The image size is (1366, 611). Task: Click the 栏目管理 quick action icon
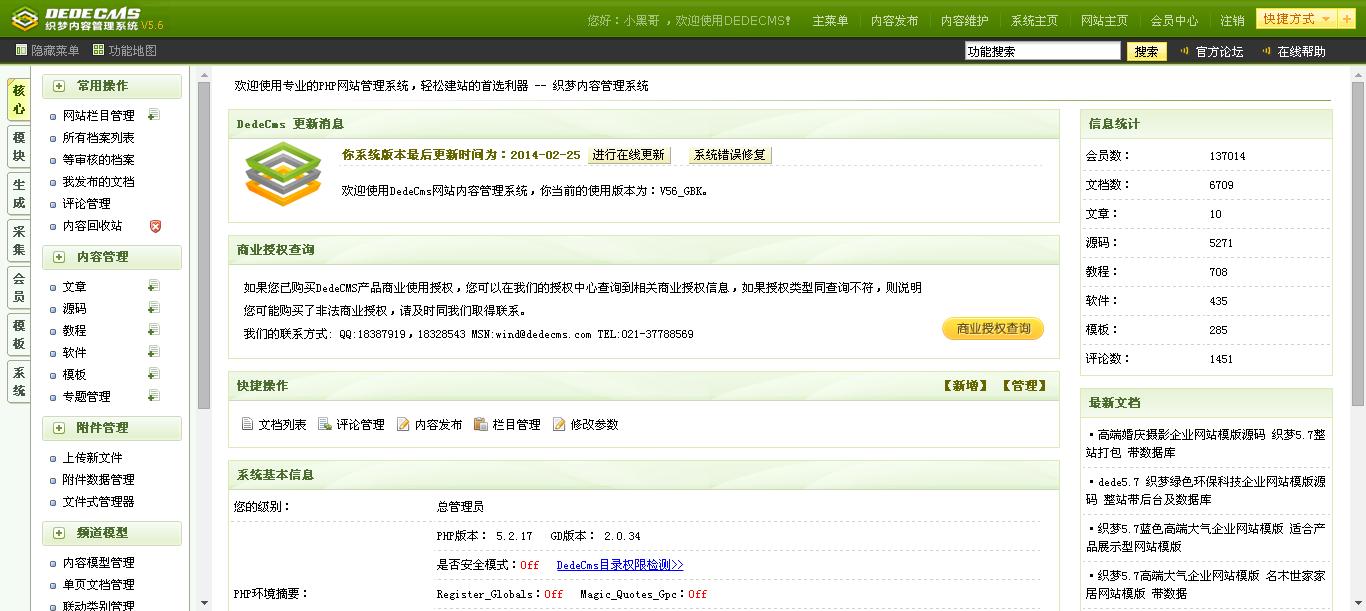(481, 424)
